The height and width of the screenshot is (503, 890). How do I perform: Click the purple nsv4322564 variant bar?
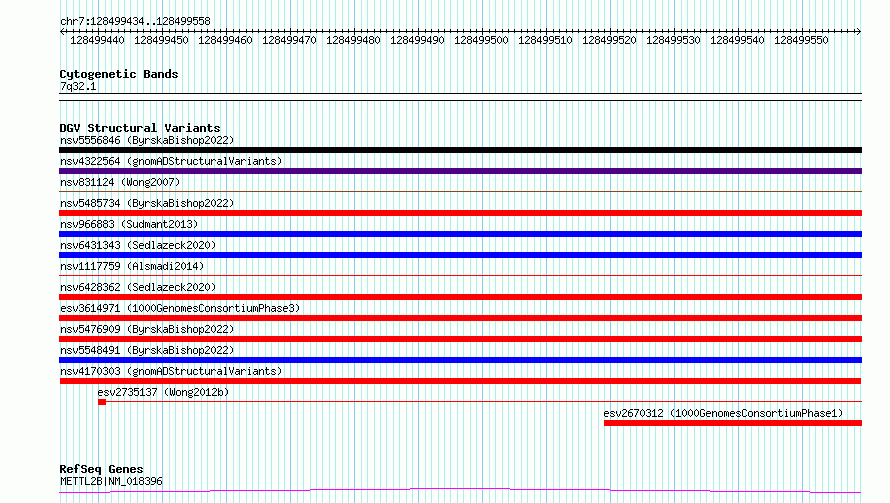(460, 171)
